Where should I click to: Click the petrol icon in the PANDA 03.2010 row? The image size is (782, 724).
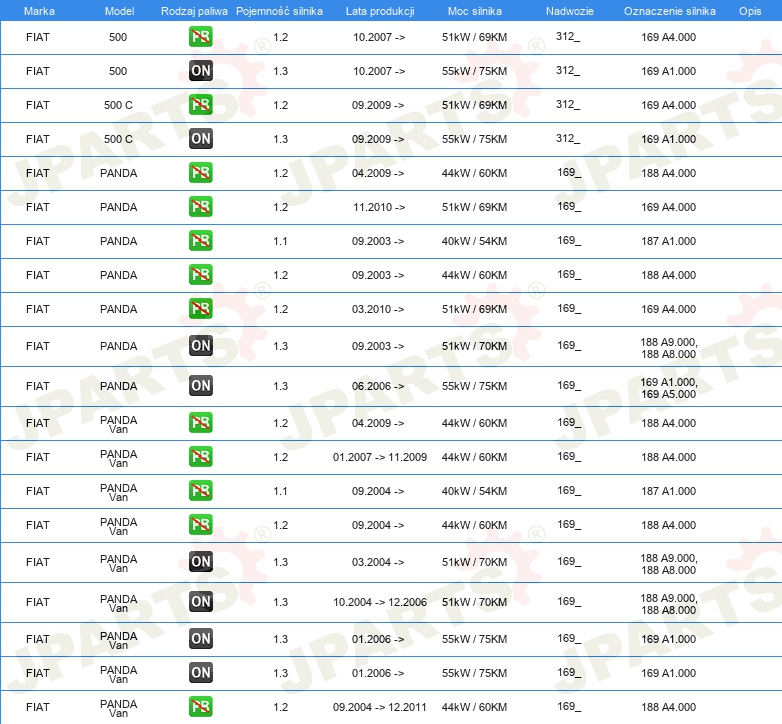coord(200,308)
